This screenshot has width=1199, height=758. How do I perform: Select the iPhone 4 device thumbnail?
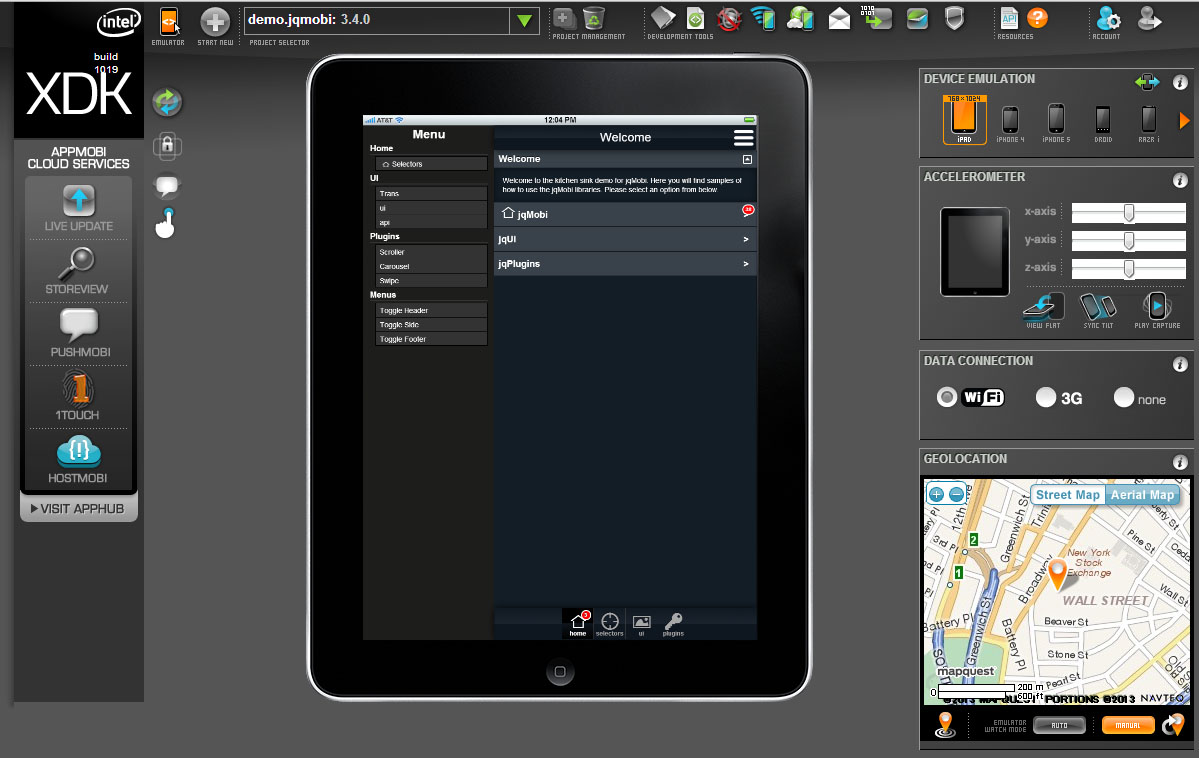[x=1010, y=124]
